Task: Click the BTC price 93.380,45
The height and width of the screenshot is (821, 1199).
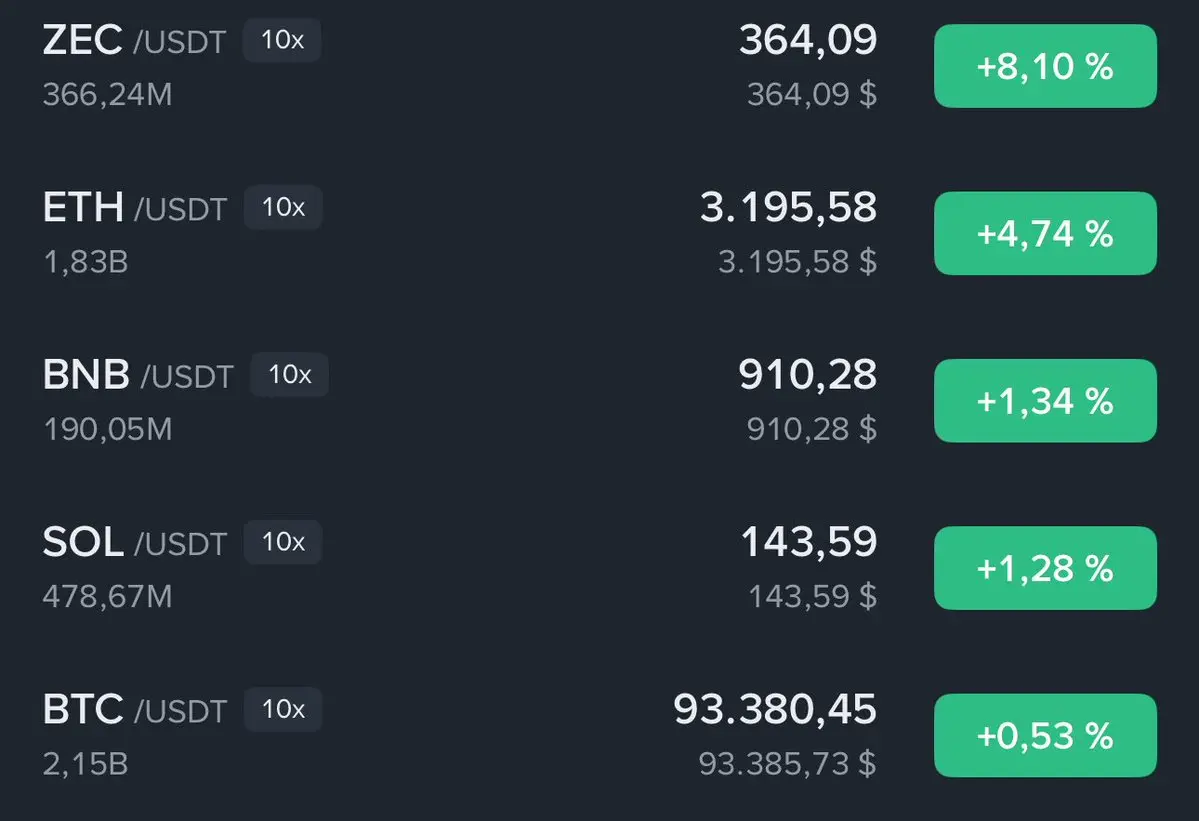Action: 775,709
